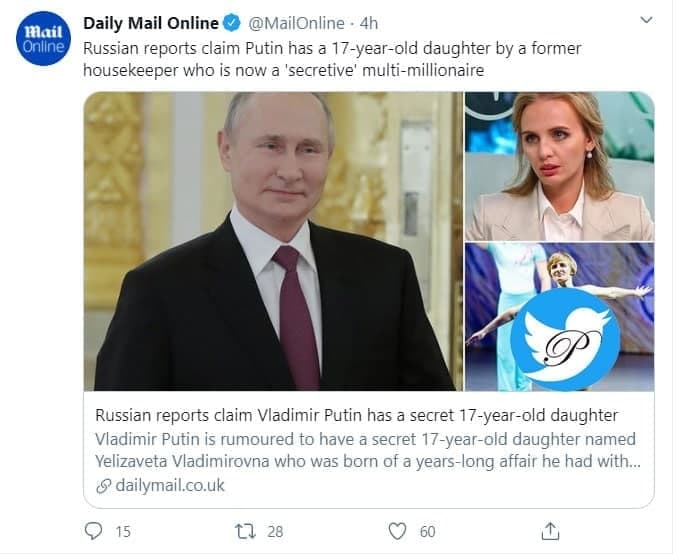View the blonde woman photo thumbnail
This screenshot has width=678, height=554.
click(559, 166)
